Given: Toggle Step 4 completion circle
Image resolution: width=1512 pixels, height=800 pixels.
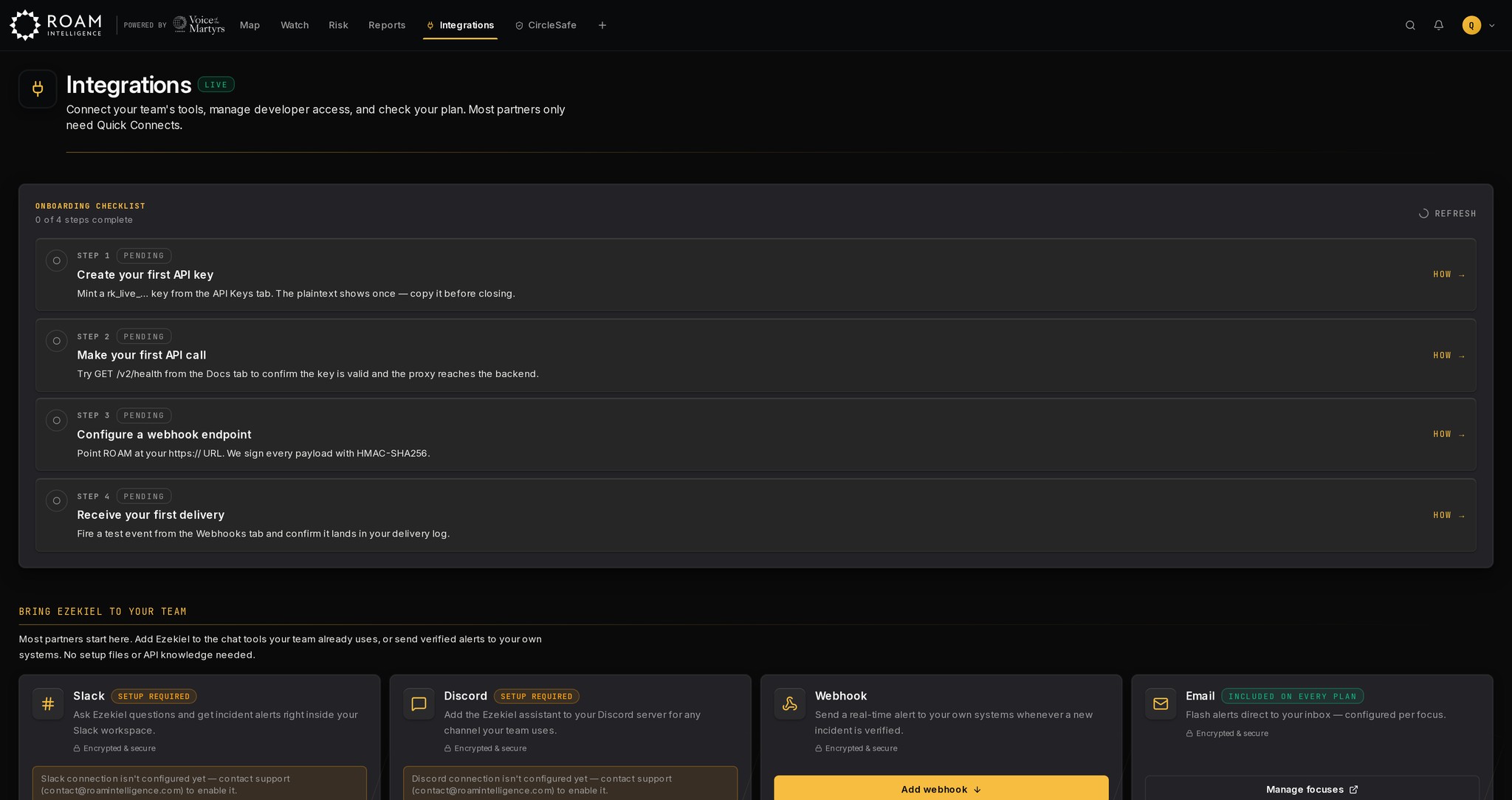Looking at the screenshot, I should [x=57, y=501].
